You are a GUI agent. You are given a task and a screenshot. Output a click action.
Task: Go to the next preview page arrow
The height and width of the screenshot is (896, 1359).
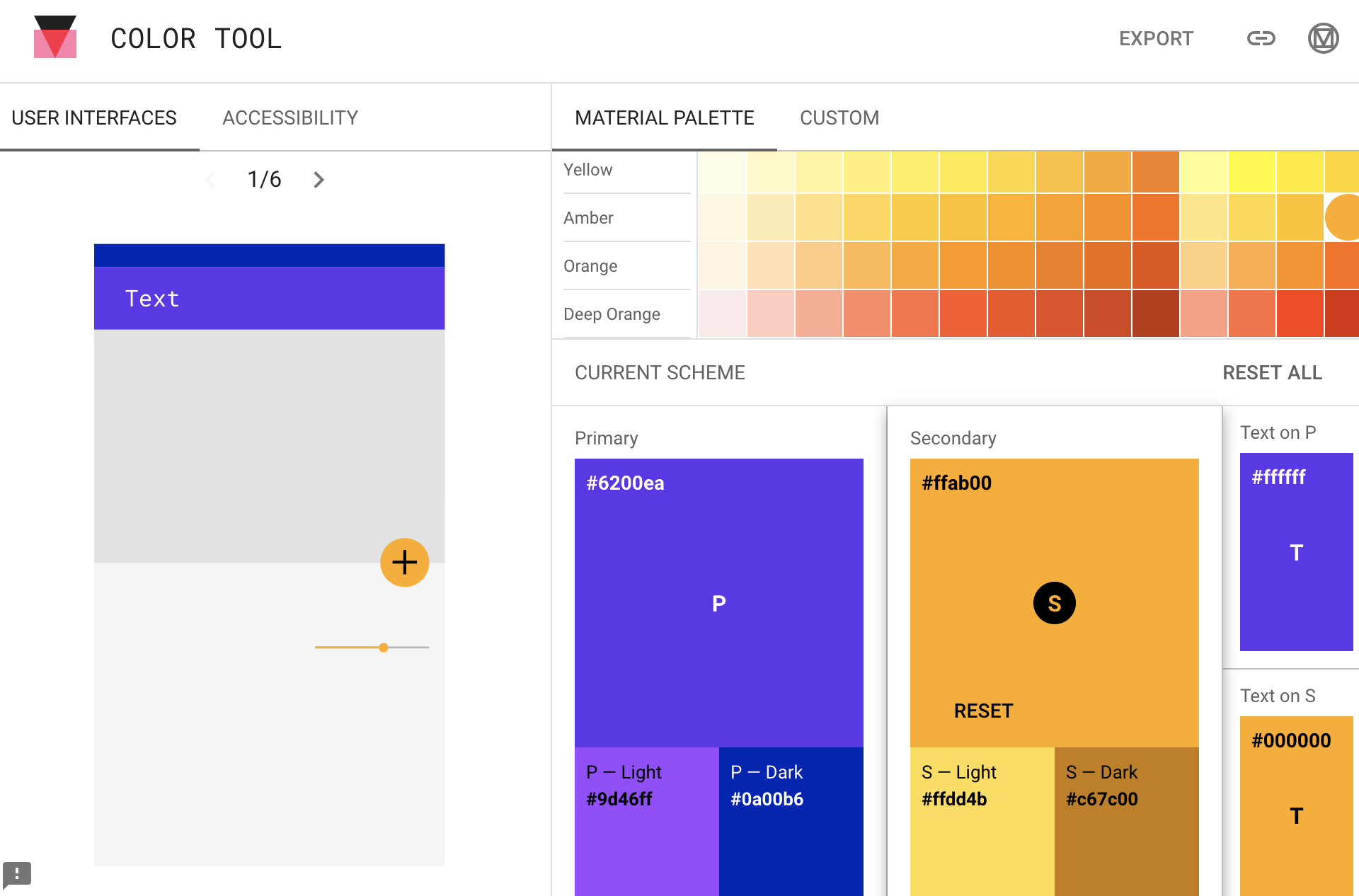pos(319,180)
